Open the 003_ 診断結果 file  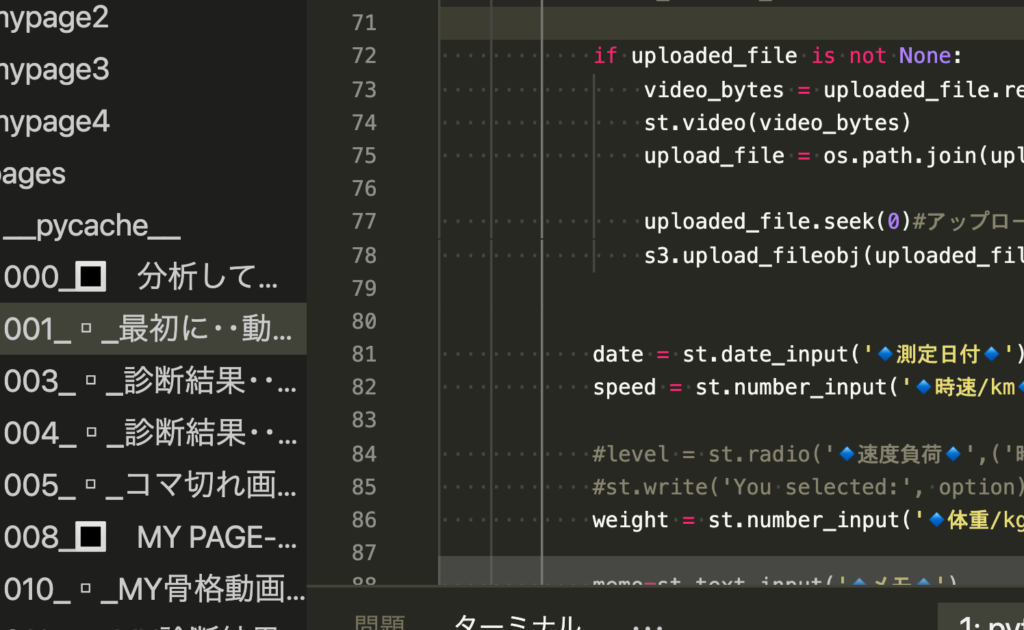150,381
